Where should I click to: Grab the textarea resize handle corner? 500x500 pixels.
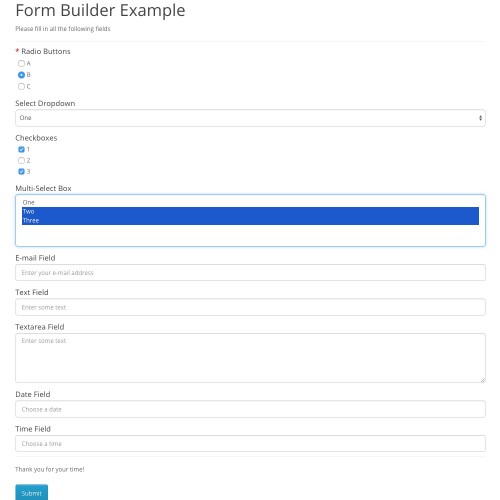[483, 380]
